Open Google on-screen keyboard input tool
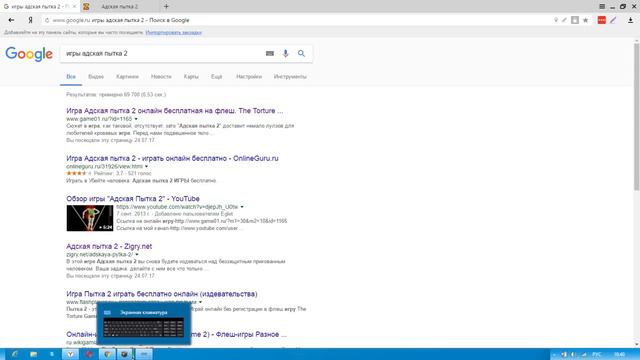The image size is (640, 360). [x=270, y=53]
